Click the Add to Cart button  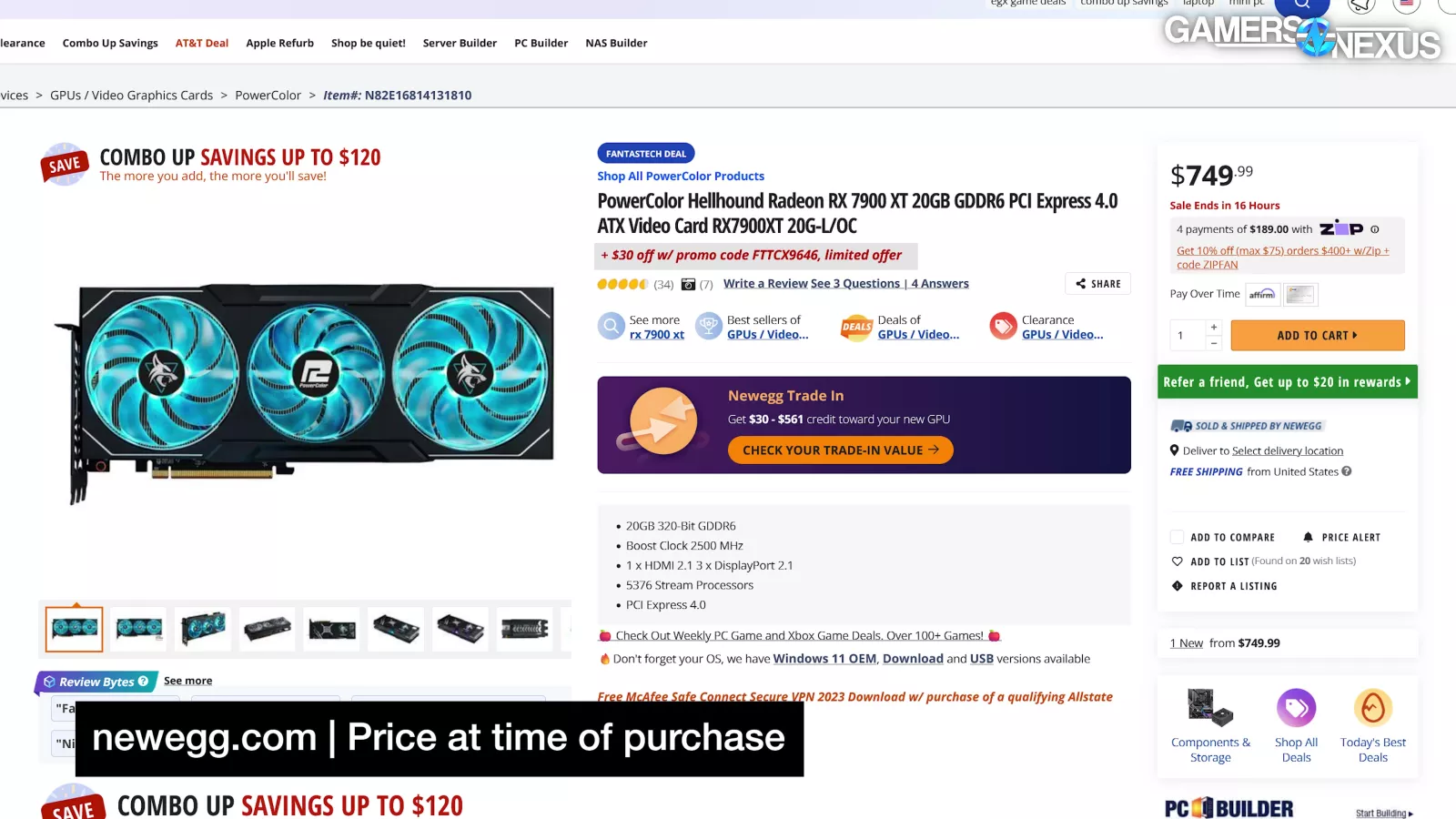click(x=1317, y=336)
